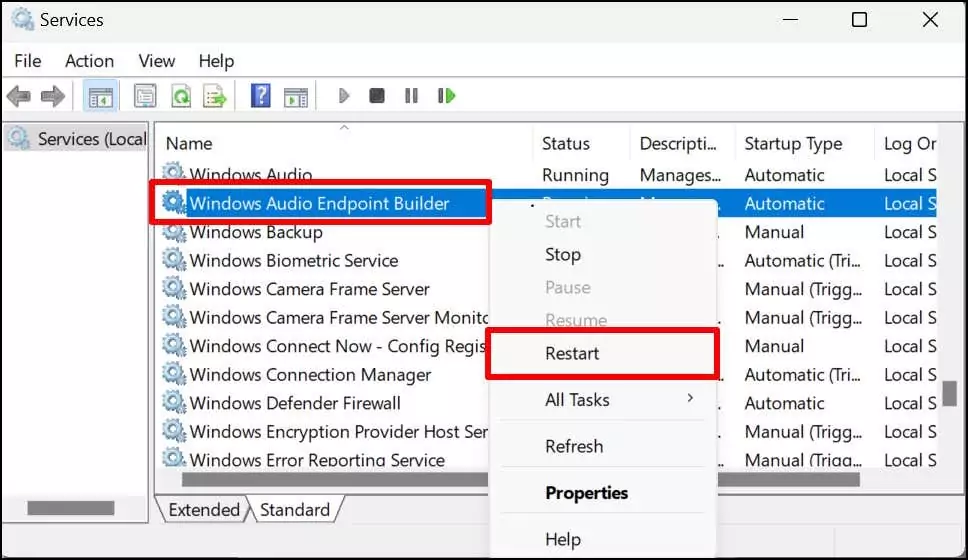Select the Windows Camera Frame Server Monitor row
This screenshot has width=968, height=560.
[x=548, y=317]
